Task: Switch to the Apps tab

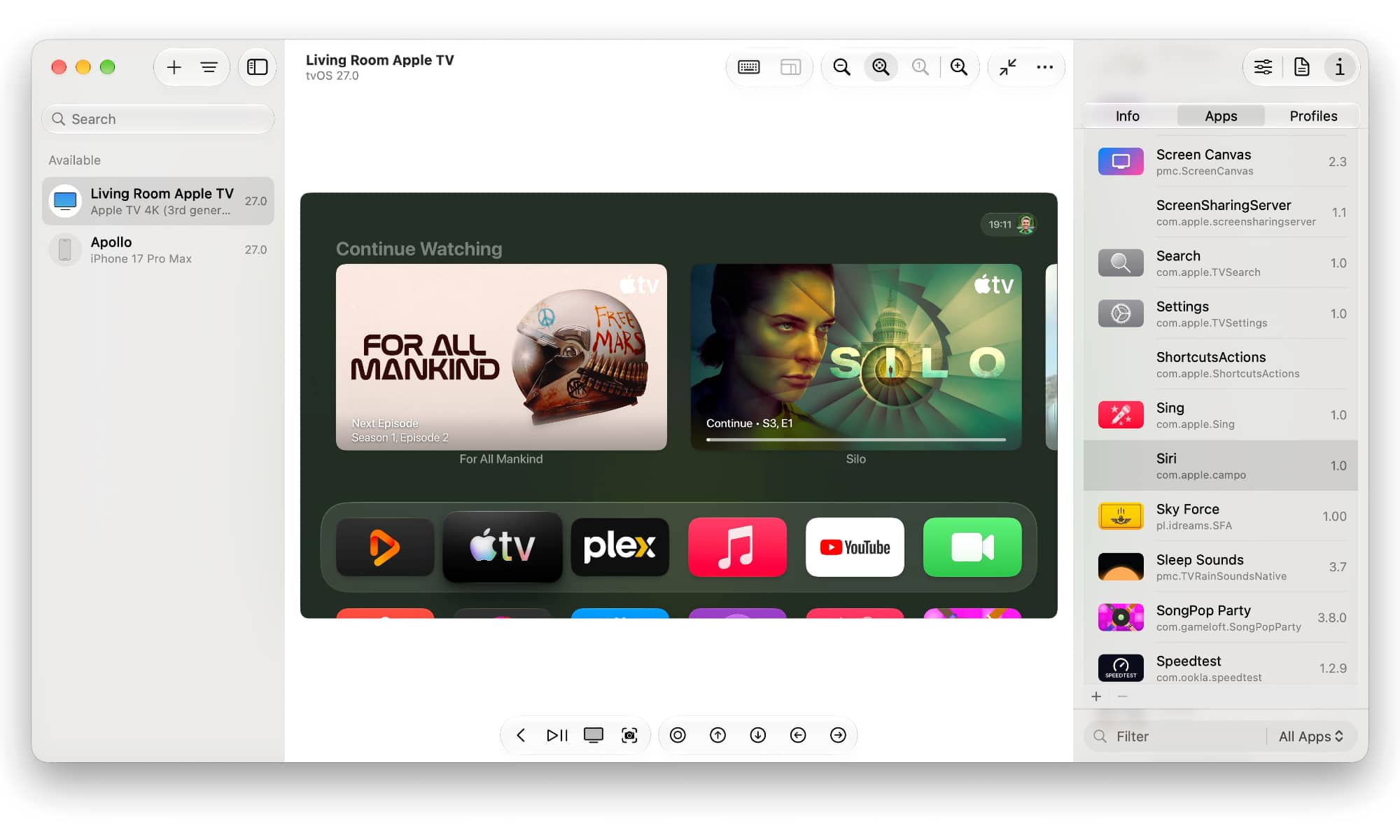Action: point(1221,116)
